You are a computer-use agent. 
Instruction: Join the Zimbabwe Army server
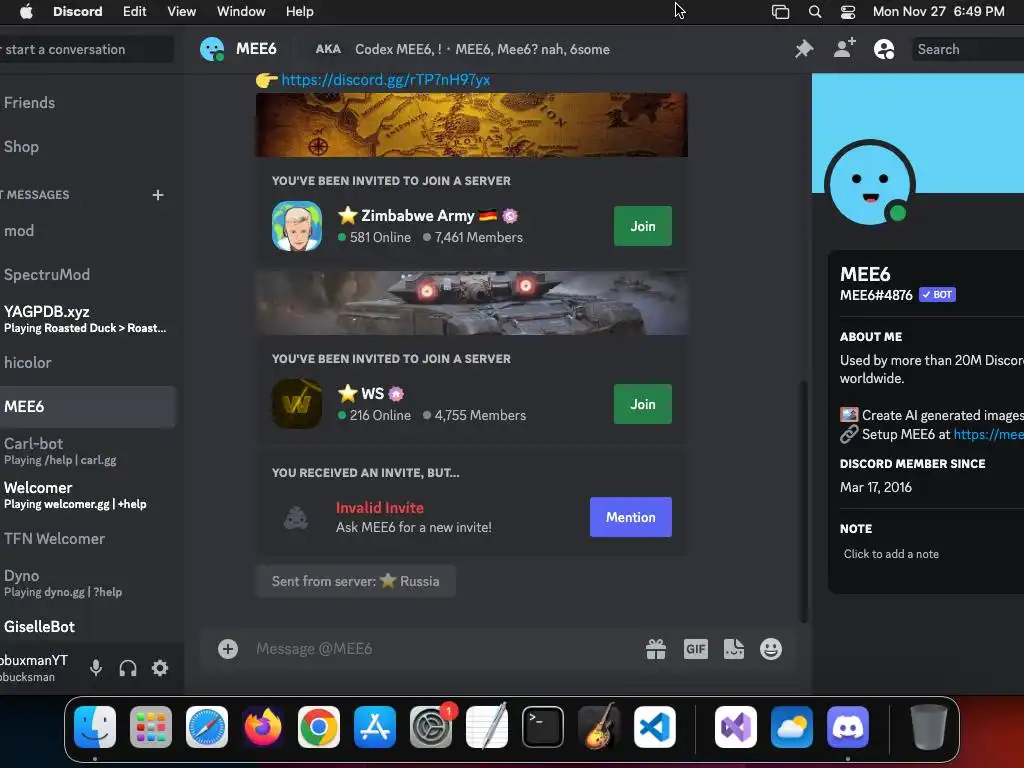[x=643, y=226]
